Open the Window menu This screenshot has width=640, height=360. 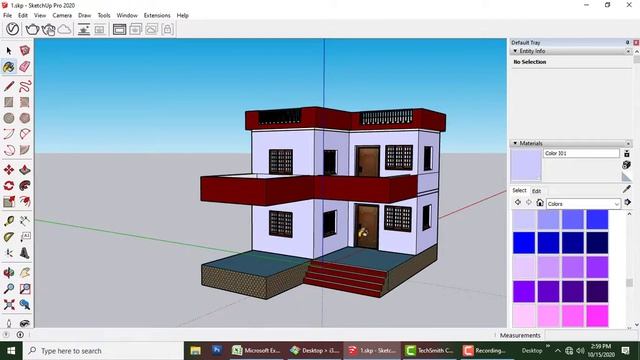(x=127, y=15)
